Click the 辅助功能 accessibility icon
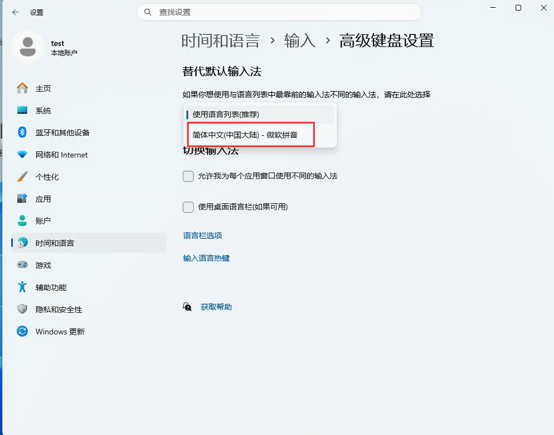554x435 pixels. point(22,287)
